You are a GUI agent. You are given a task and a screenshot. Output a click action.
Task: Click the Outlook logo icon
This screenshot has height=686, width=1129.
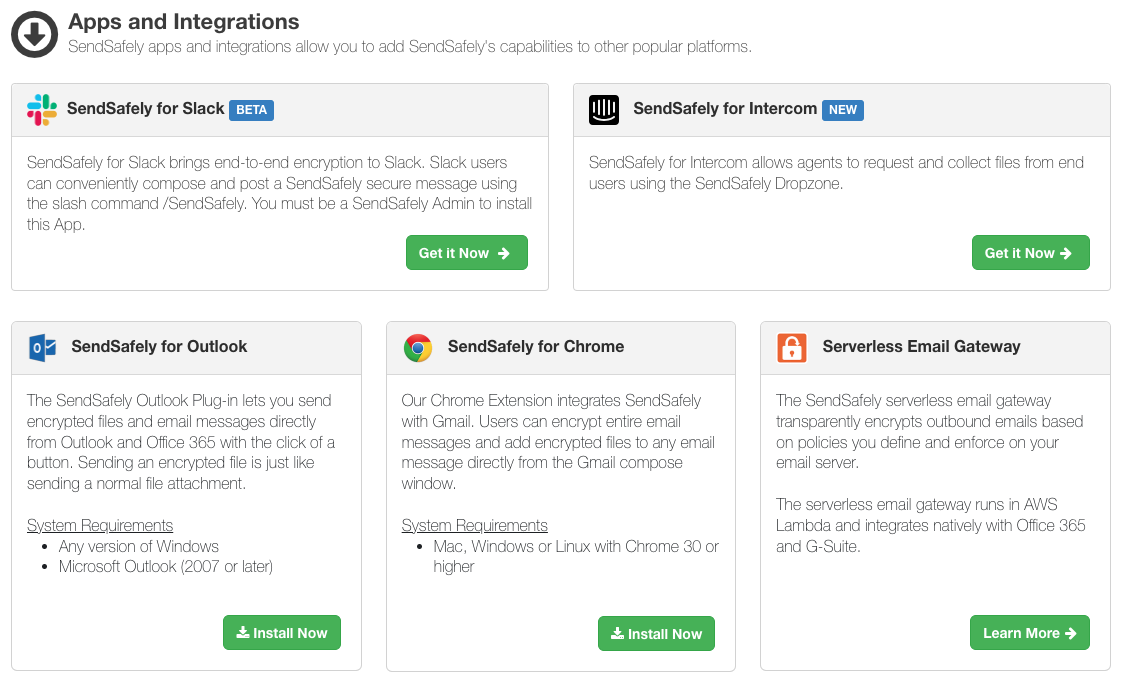(42, 348)
